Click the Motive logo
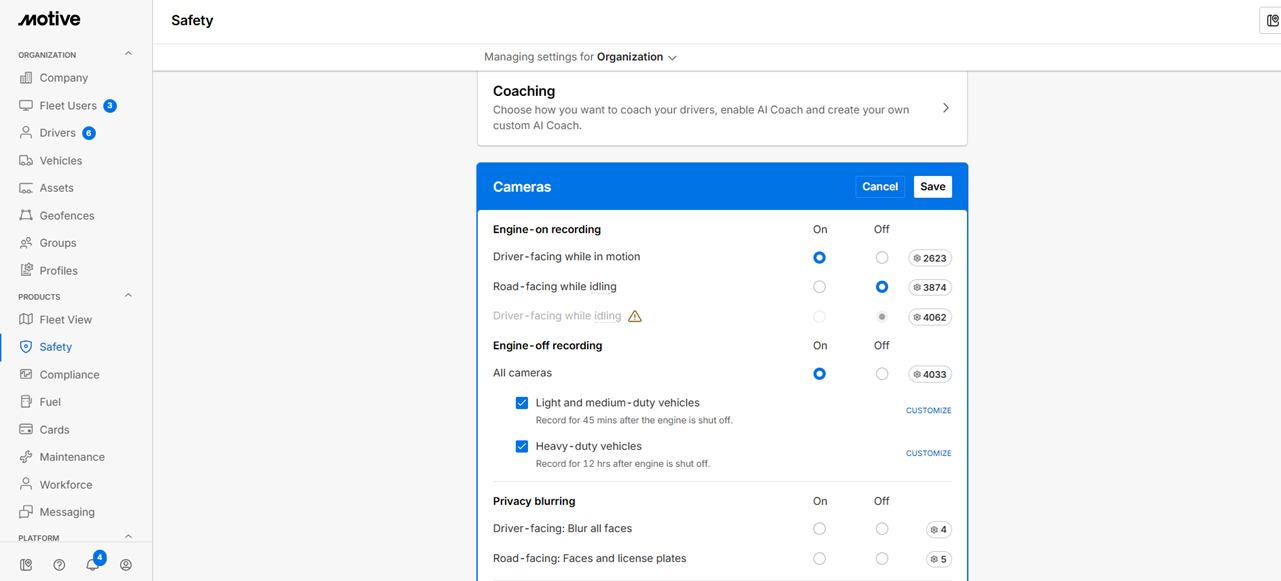This screenshot has width=1281, height=581. (x=49, y=19)
